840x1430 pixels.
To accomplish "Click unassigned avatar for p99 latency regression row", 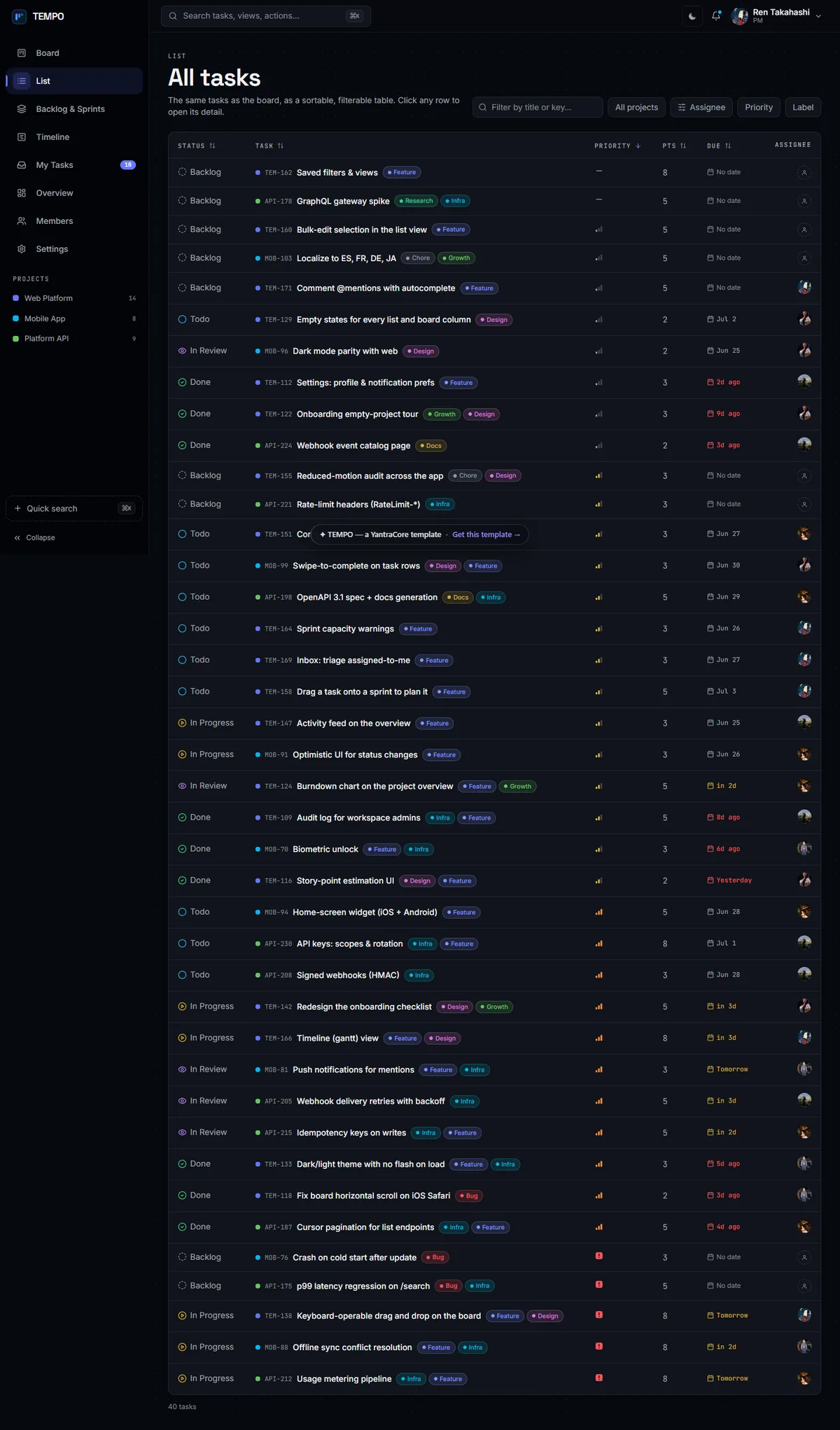I will pos(804,1286).
